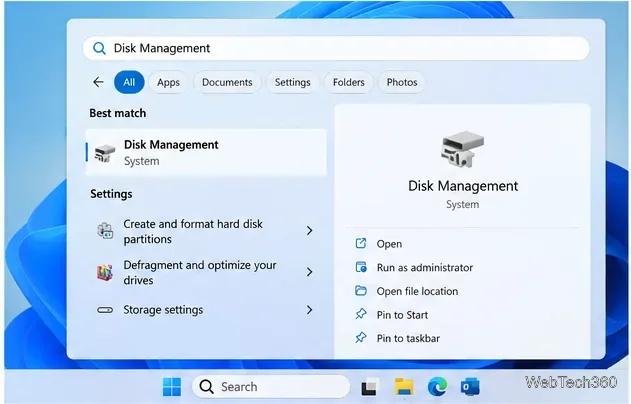Viewport: 631px width, 404px height.
Task: Open Create and format hard disk partitions
Action: tap(206, 231)
